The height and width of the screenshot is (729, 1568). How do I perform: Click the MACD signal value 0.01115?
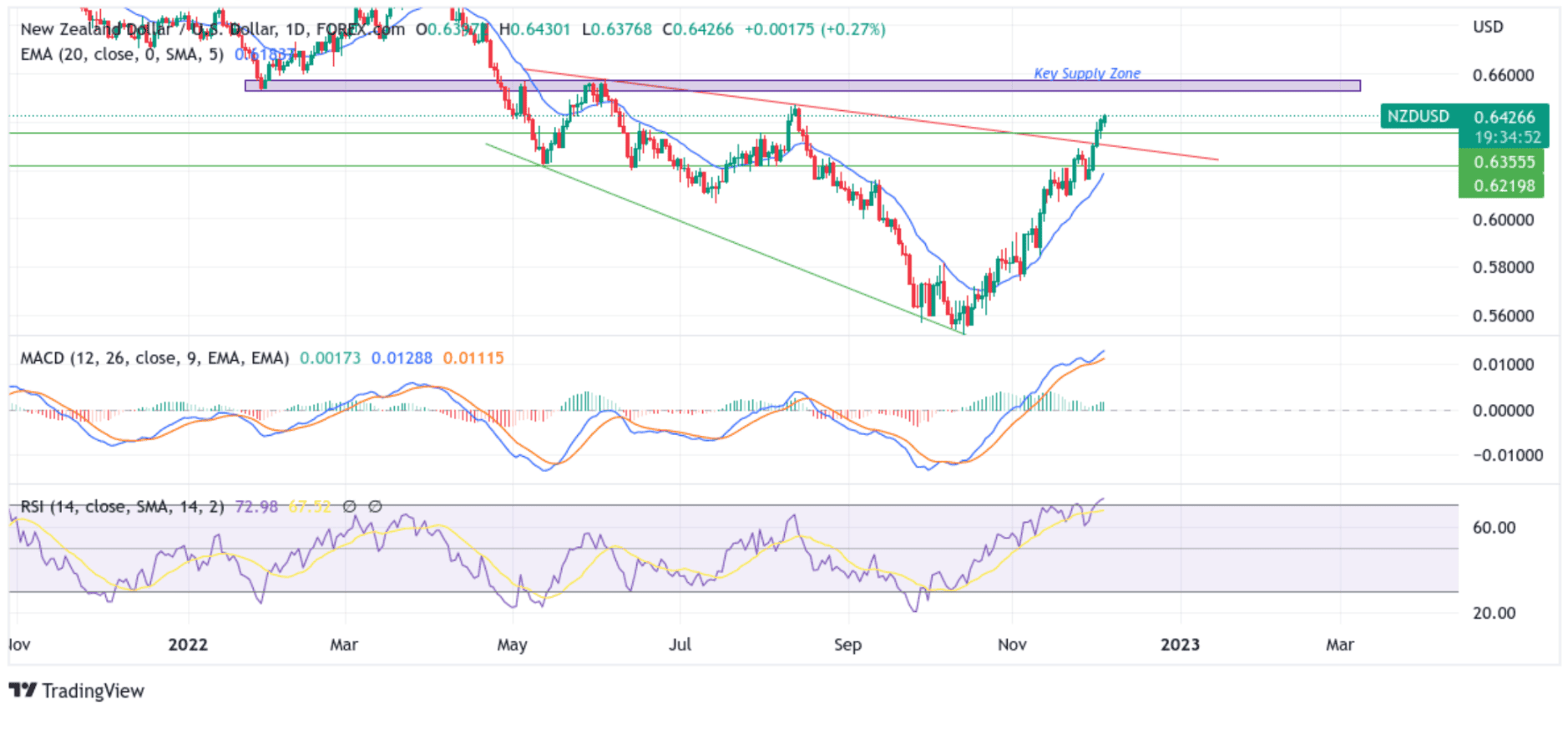[x=473, y=358]
